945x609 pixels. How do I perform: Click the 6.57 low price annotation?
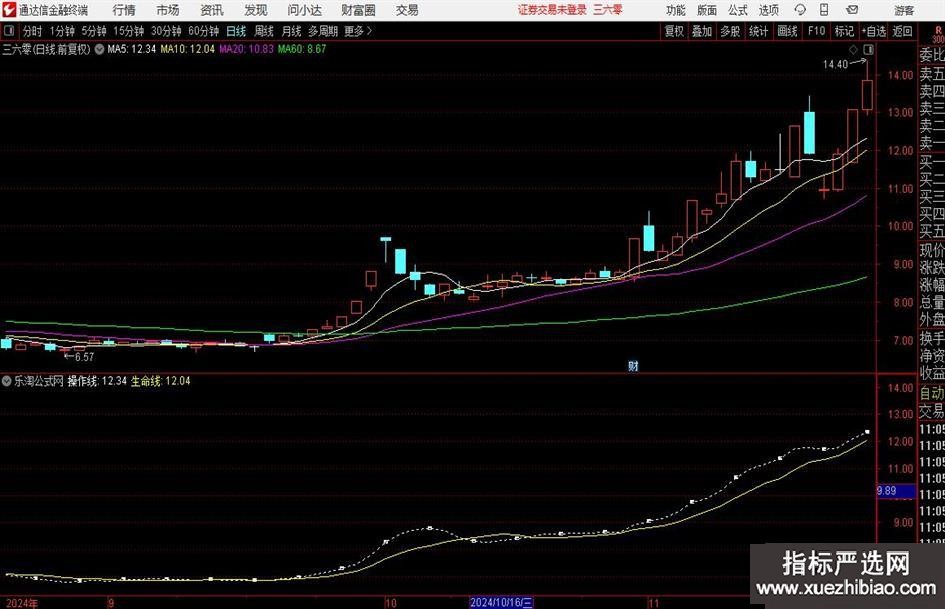[x=84, y=357]
